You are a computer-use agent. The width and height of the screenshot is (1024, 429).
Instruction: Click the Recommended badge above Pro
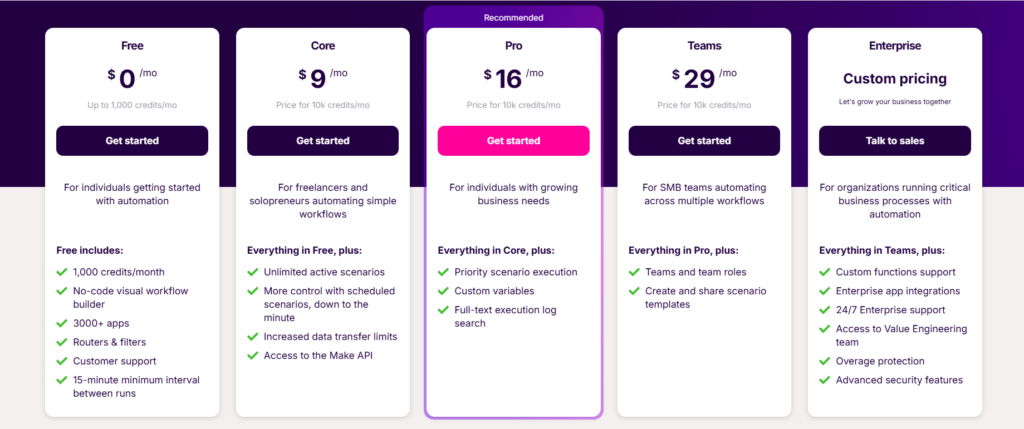pos(513,17)
